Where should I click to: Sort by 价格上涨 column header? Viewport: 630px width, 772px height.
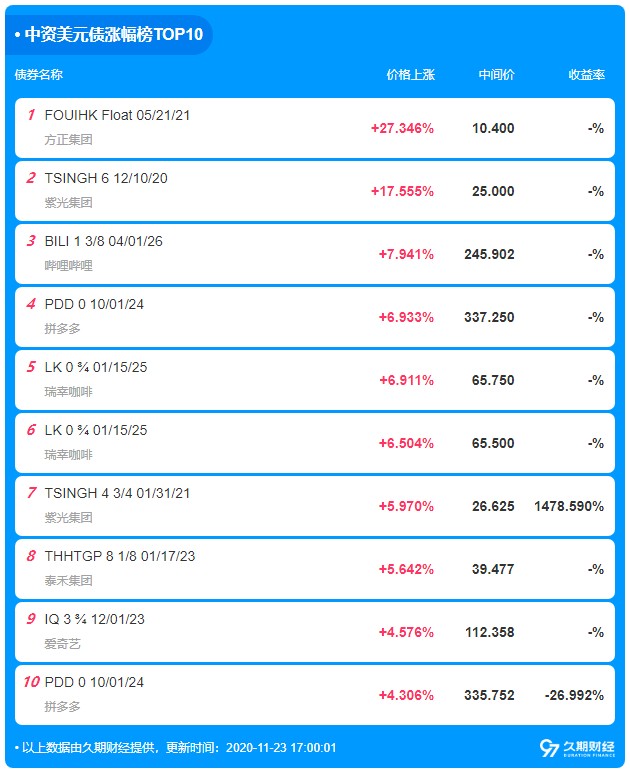tap(411, 75)
